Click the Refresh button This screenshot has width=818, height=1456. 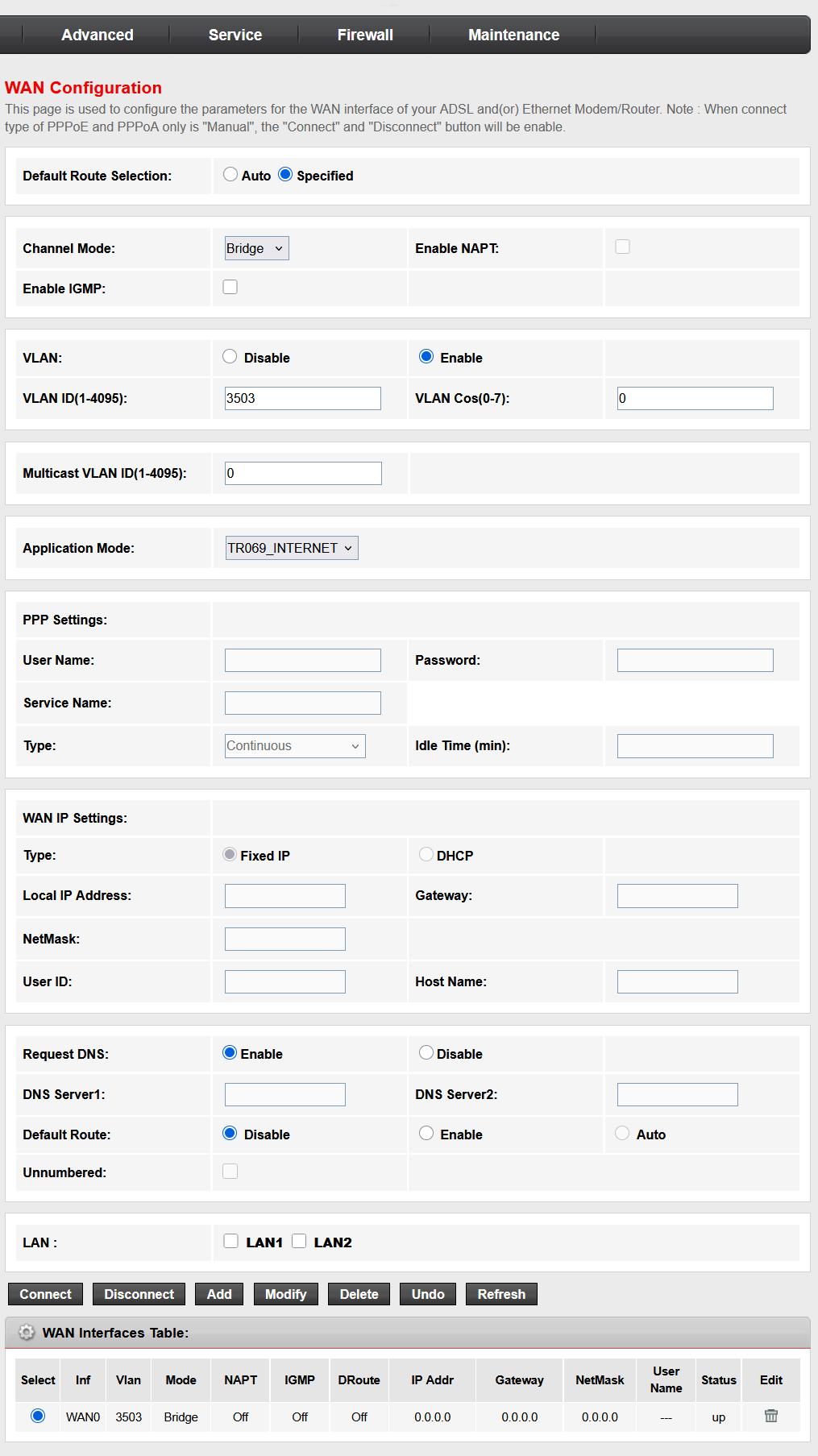[501, 1294]
